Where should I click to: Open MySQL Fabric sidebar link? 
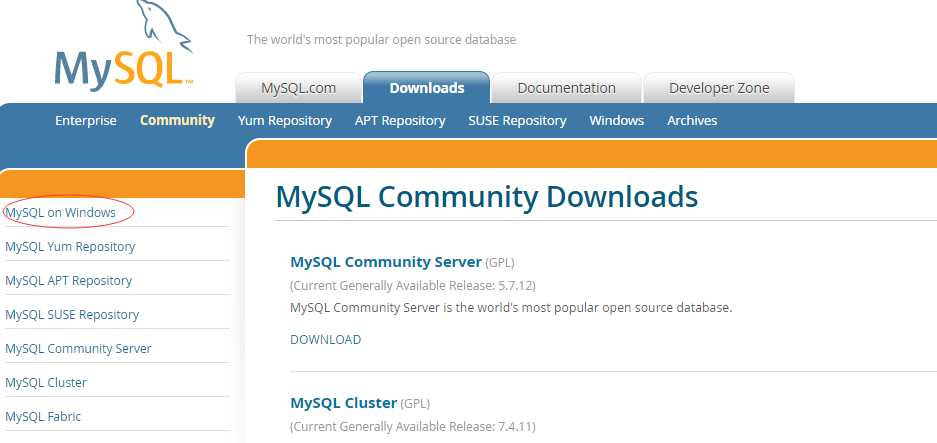tap(42, 417)
